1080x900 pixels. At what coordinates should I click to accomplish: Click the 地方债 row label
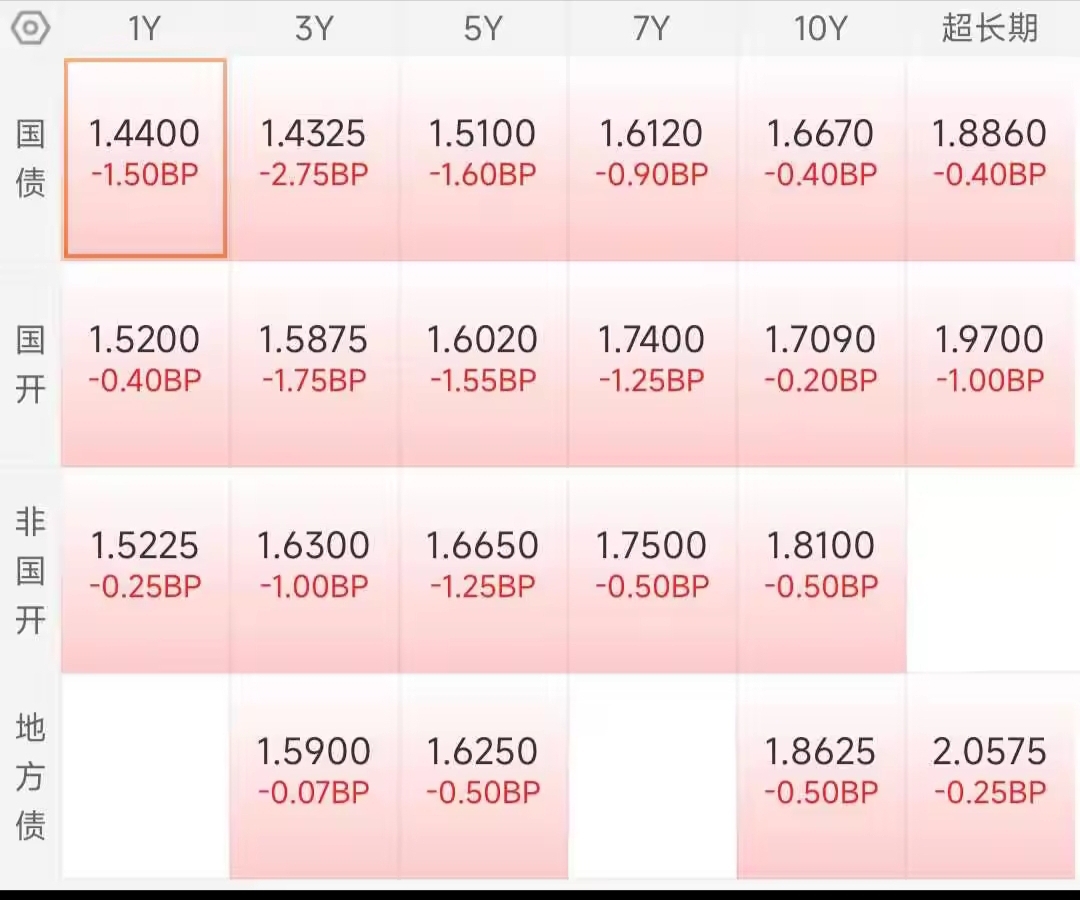(30, 776)
